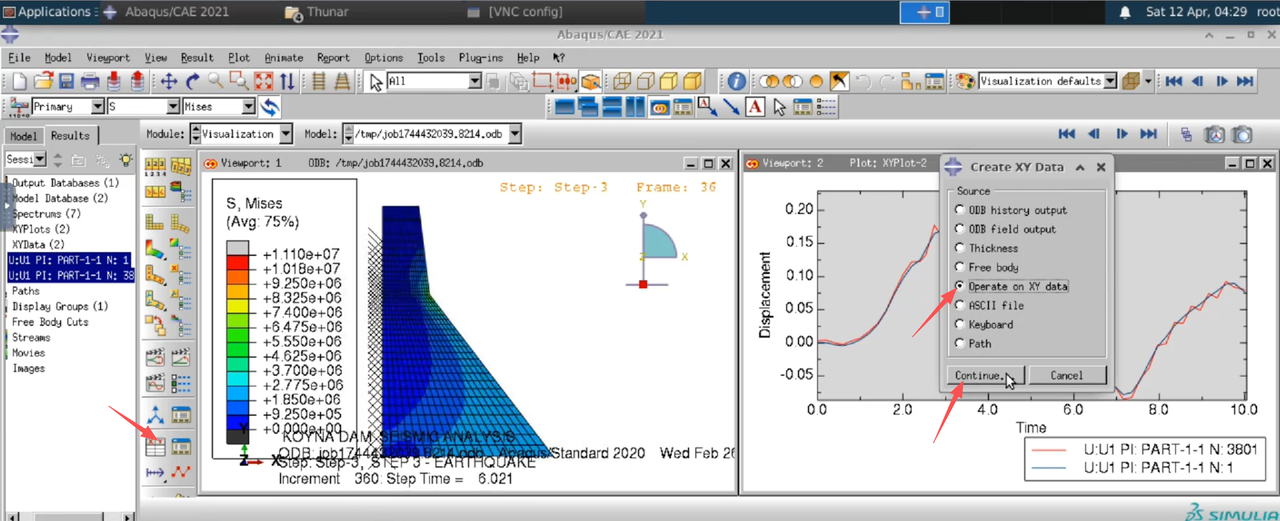The height and width of the screenshot is (521, 1280).
Task: Select U:U1 PI: PART-1-1 N: 1 XY data
Action: coord(69,259)
